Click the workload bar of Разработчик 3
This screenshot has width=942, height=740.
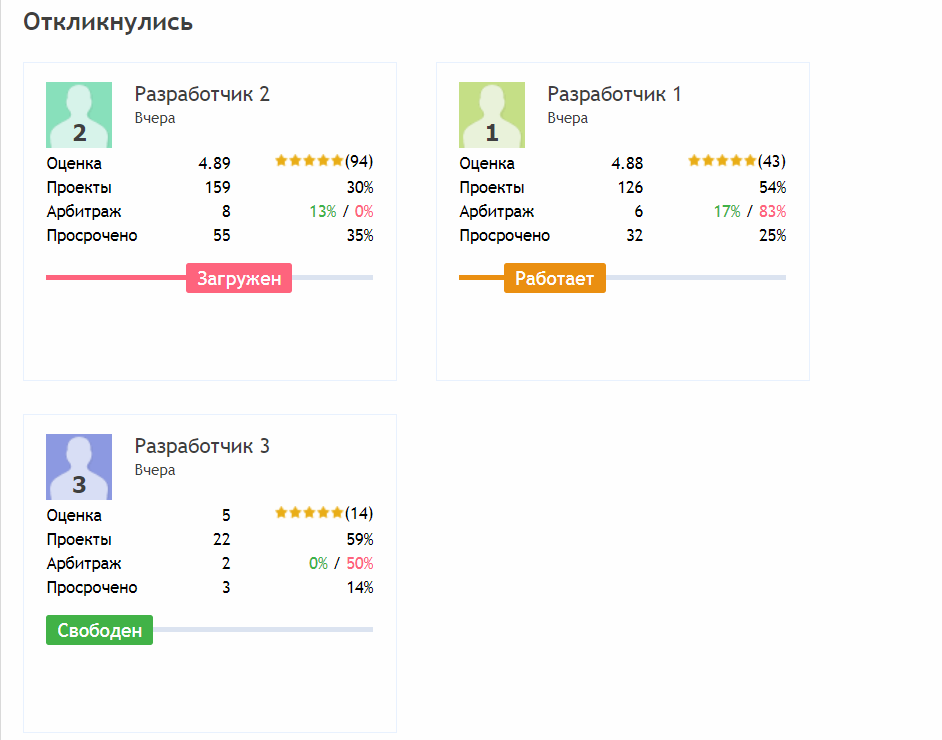tap(262, 629)
